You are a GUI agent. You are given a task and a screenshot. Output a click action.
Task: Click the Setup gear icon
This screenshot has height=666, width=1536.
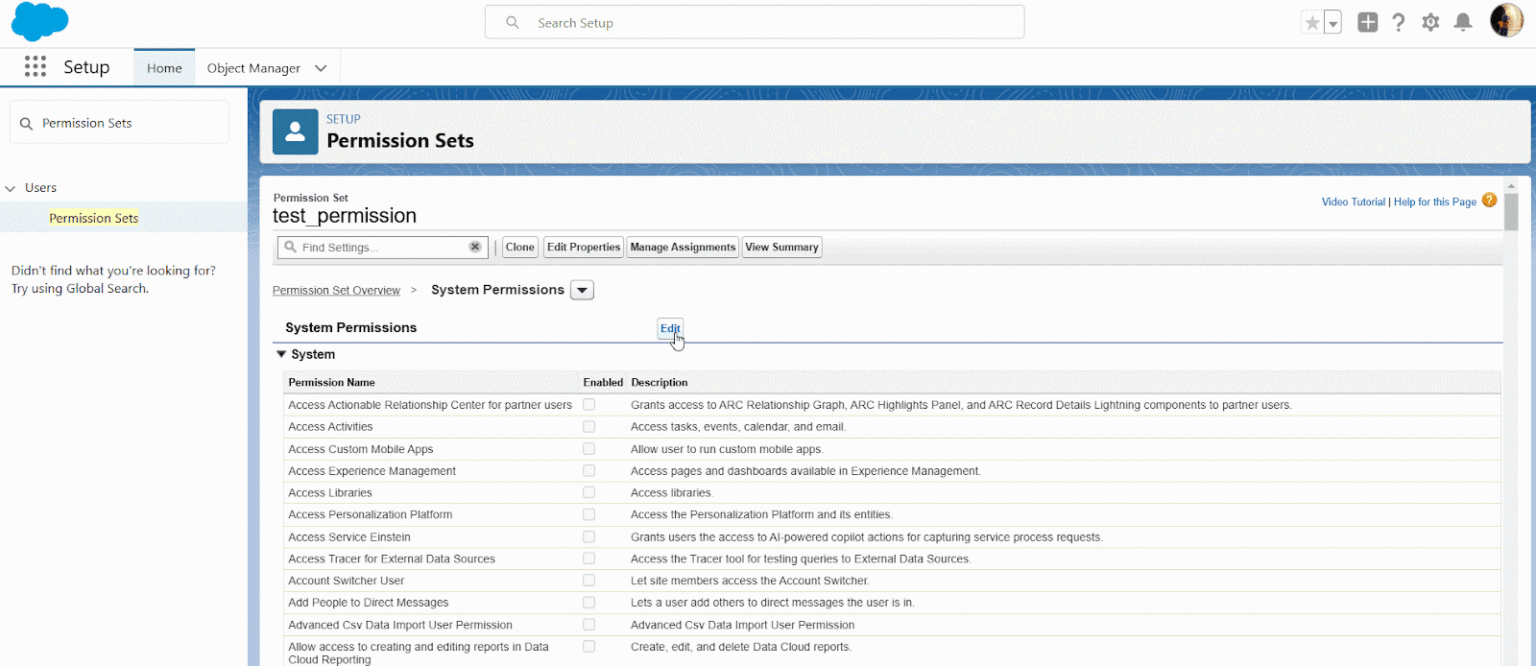click(1431, 23)
